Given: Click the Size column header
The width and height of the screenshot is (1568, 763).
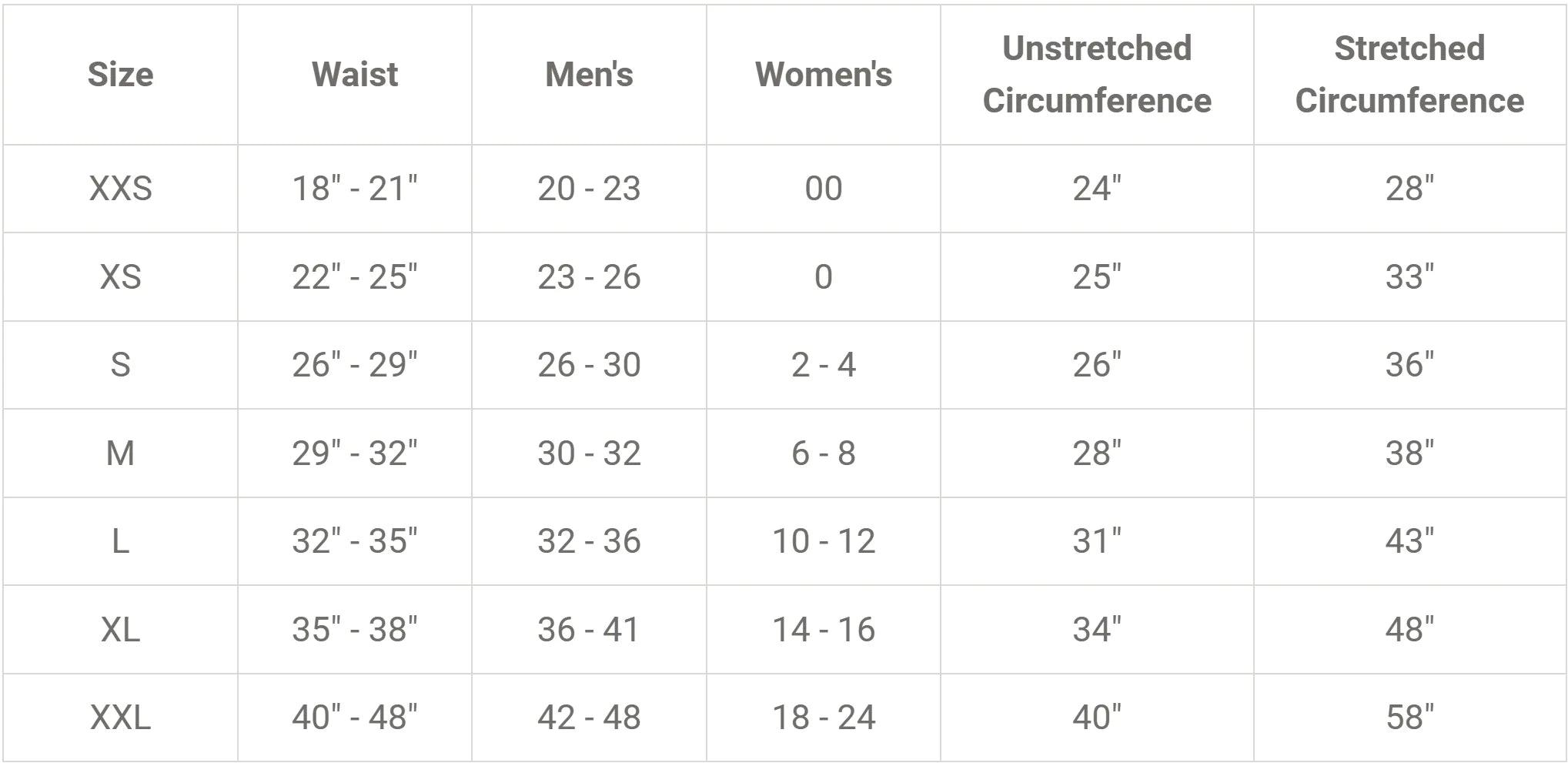Looking at the screenshot, I should click(x=120, y=75).
